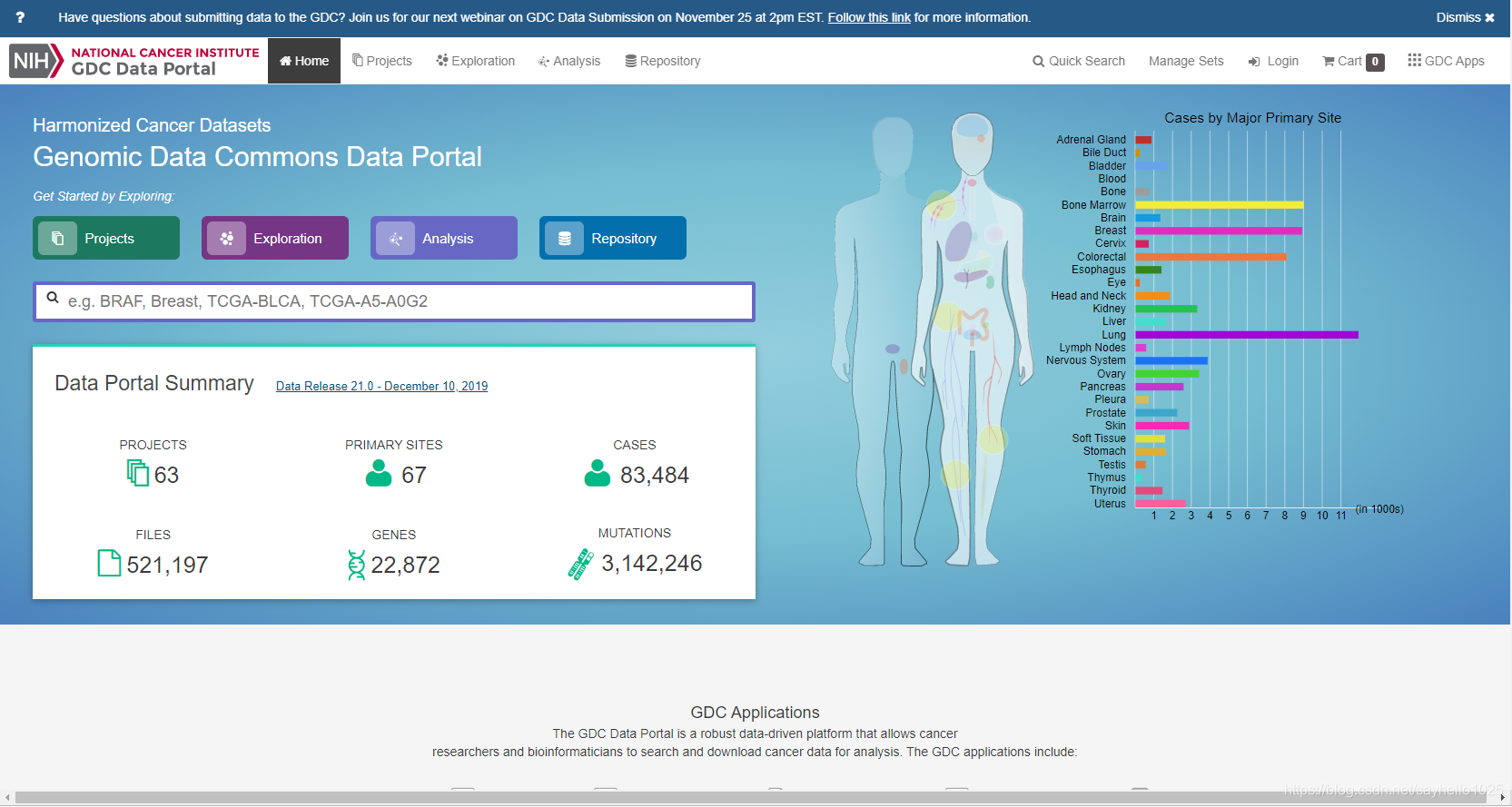
Task: Click the mutations icon
Action: (x=580, y=564)
